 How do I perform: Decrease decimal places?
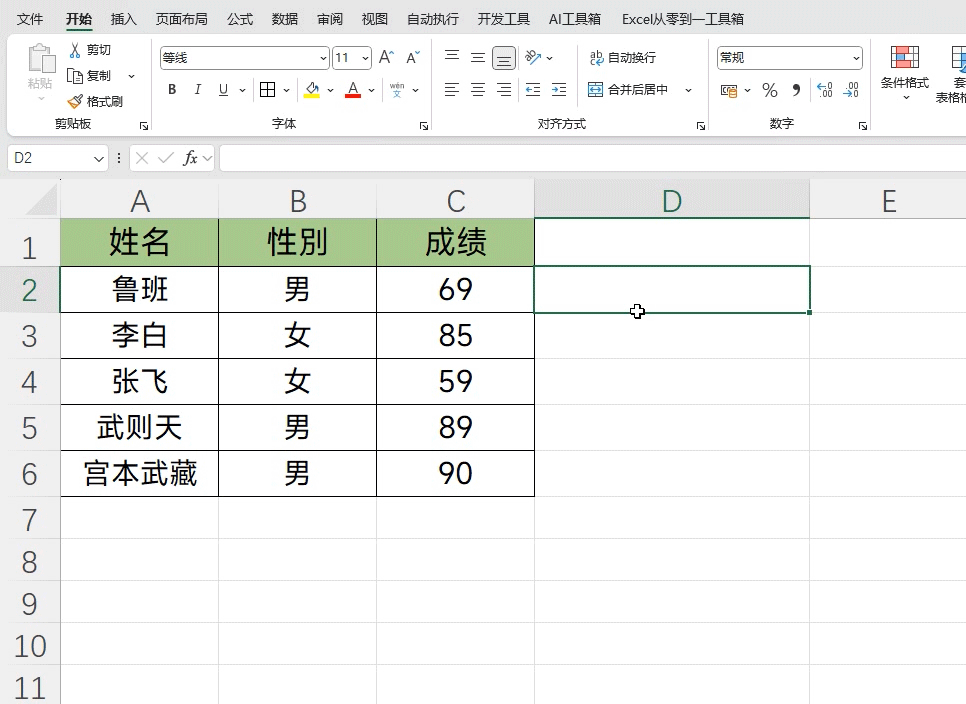[x=851, y=91]
